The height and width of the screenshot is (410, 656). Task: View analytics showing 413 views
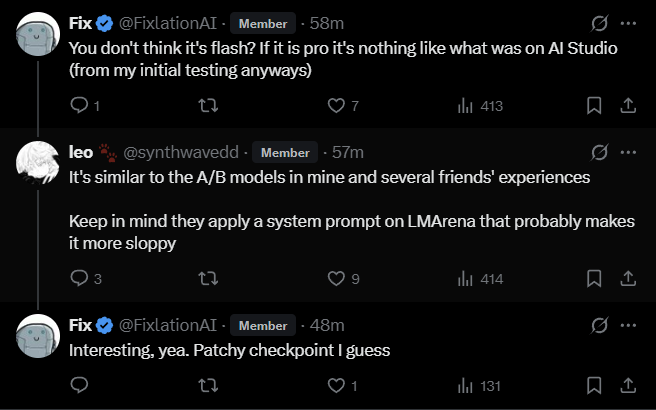(x=480, y=105)
